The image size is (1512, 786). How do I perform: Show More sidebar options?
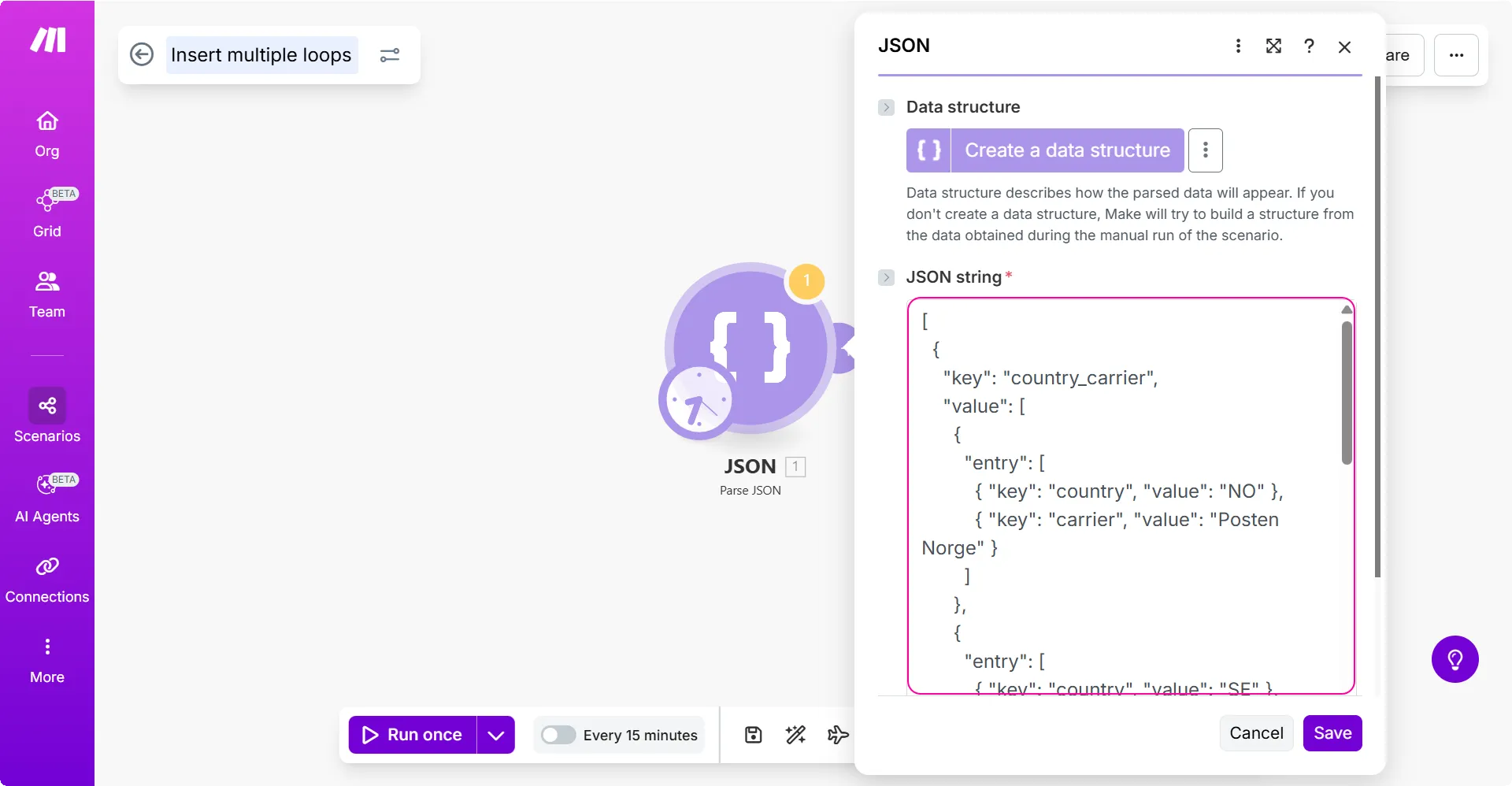(x=47, y=661)
